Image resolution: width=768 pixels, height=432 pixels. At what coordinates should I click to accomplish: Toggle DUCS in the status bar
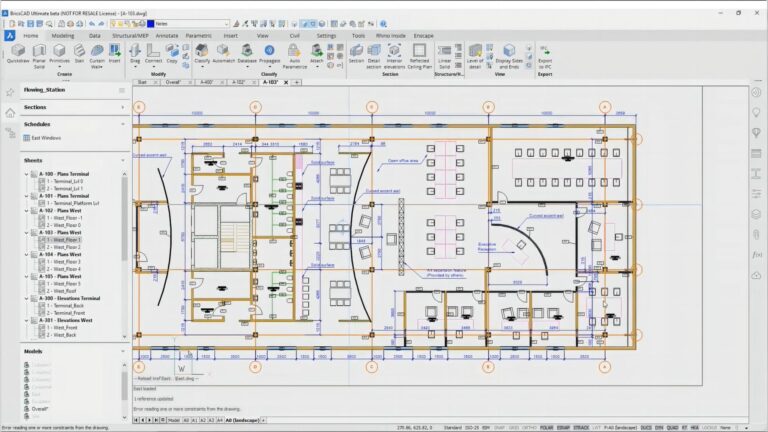(x=646, y=428)
